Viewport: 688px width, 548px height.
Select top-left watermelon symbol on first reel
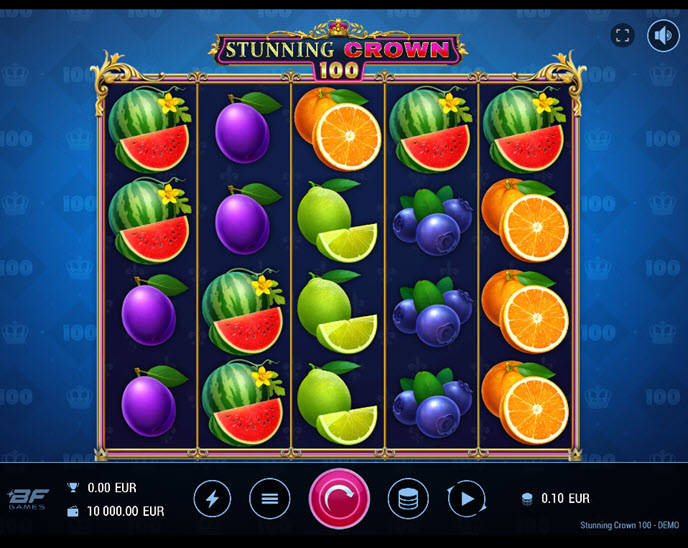tap(149, 129)
